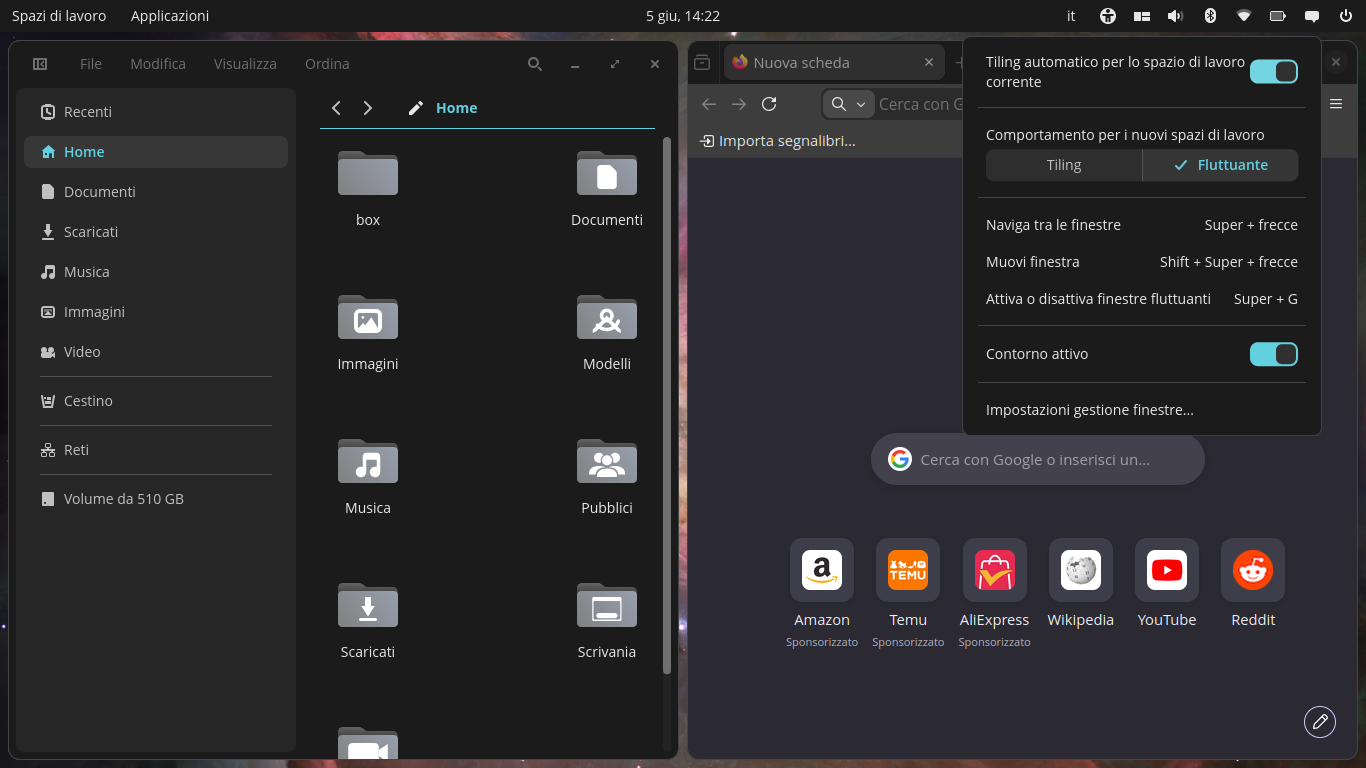The height and width of the screenshot is (768, 1366).
Task: Open the Visualizza menu
Action: [245, 64]
